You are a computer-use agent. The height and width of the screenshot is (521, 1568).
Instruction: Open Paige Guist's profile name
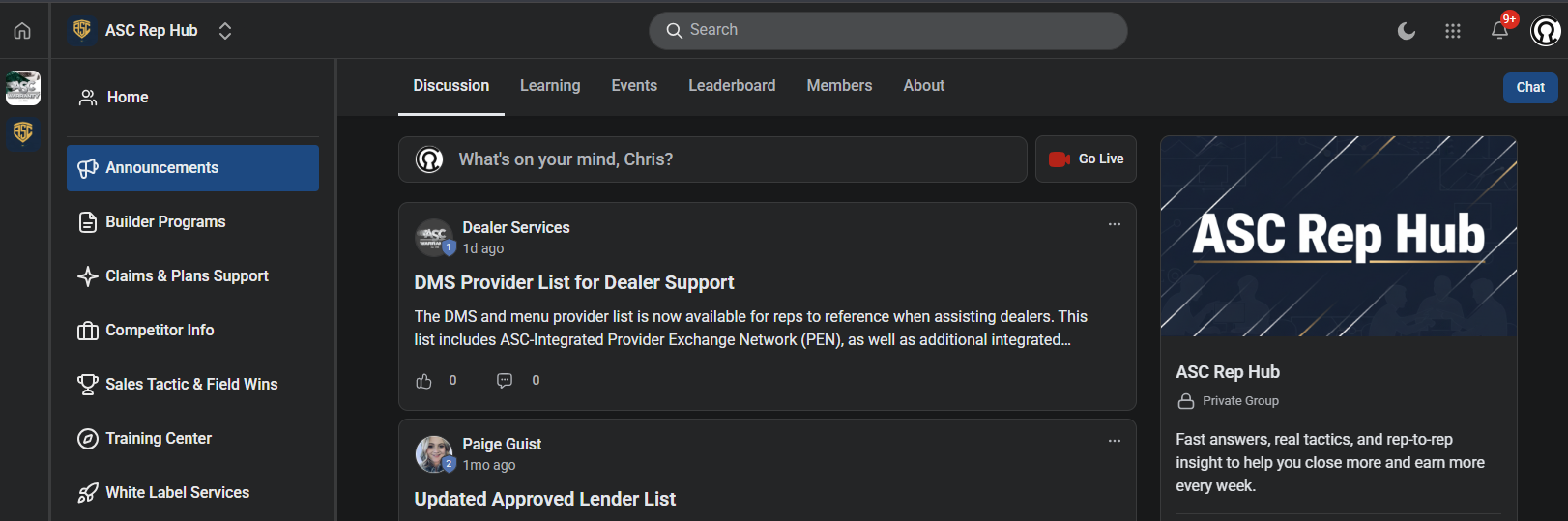coord(502,445)
